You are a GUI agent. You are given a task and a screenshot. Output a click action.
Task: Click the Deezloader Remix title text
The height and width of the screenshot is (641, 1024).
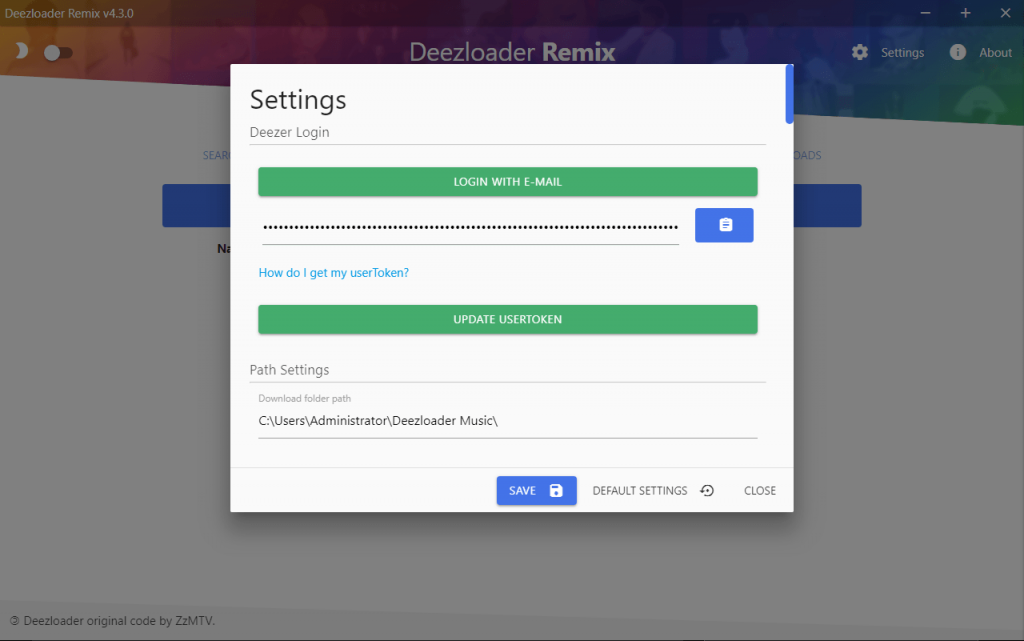click(512, 52)
